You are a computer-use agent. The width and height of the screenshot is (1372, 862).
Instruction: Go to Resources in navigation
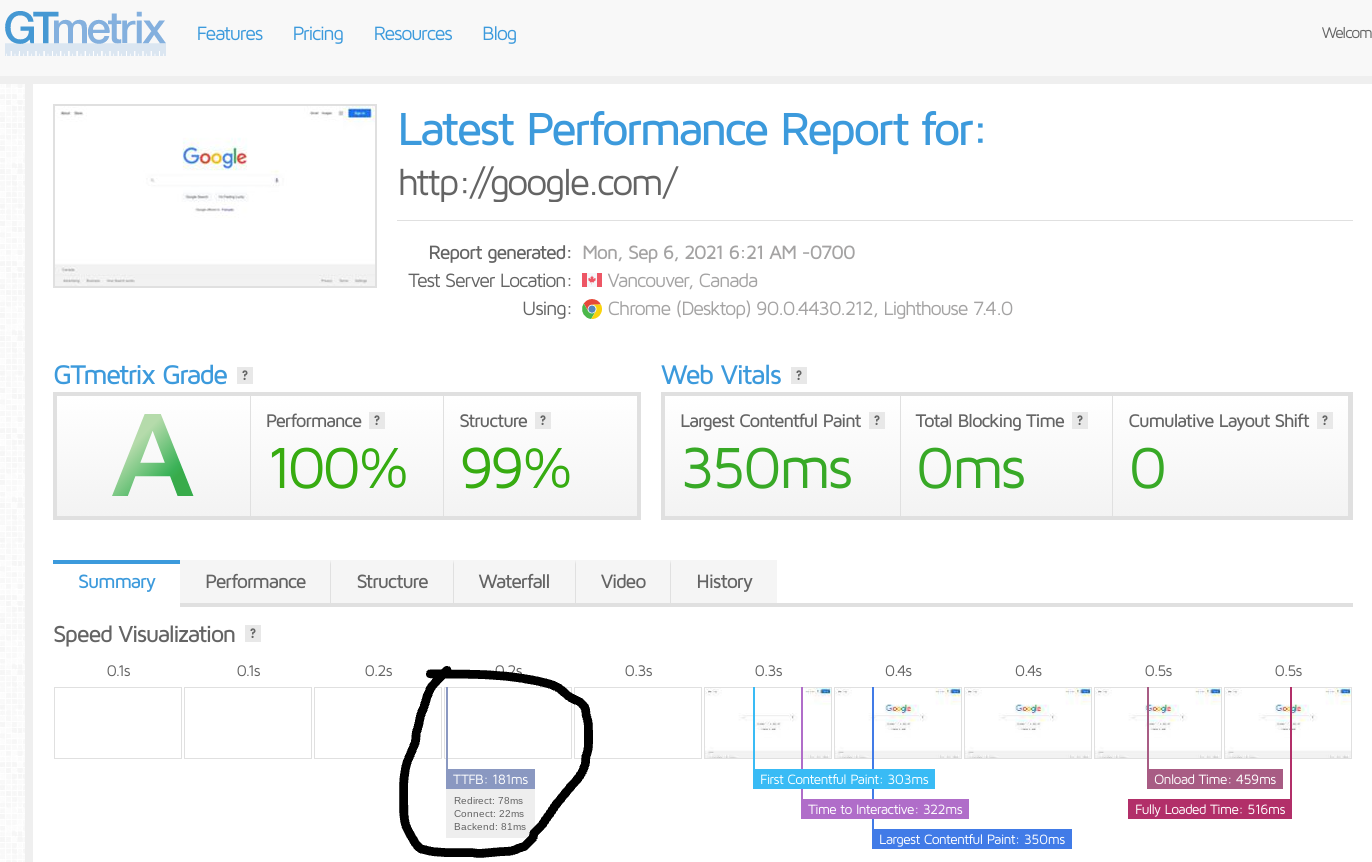[x=413, y=34]
